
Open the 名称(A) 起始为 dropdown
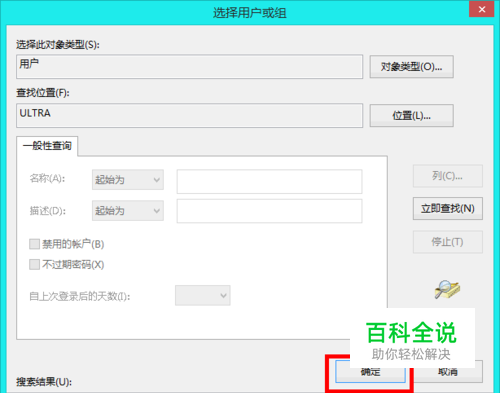(128, 180)
